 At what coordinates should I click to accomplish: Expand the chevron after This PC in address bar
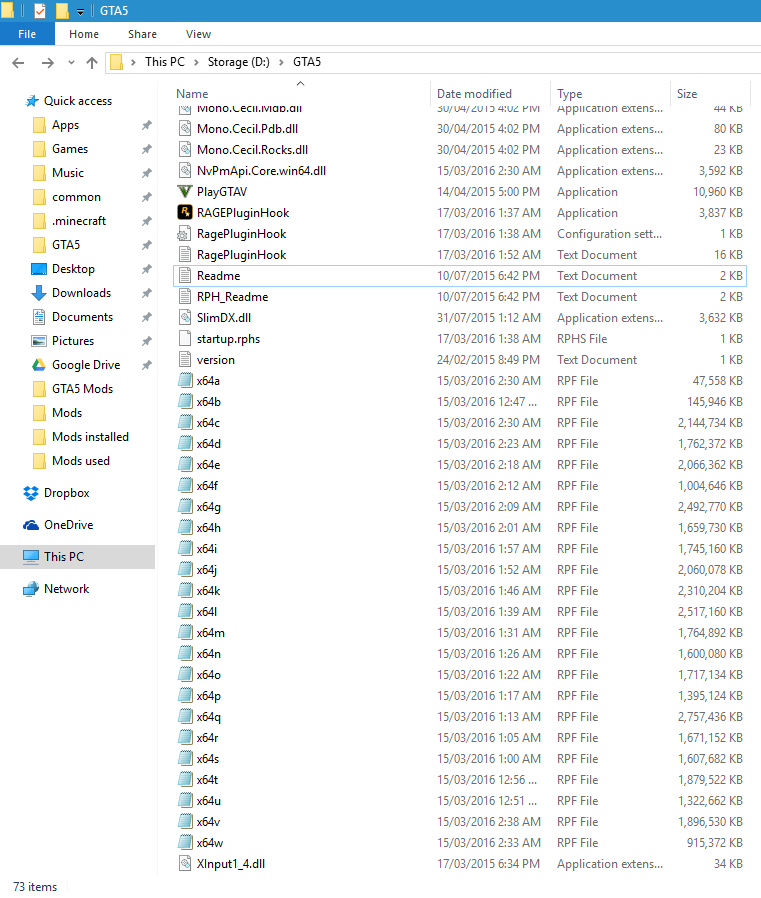pyautogui.click(x=196, y=62)
